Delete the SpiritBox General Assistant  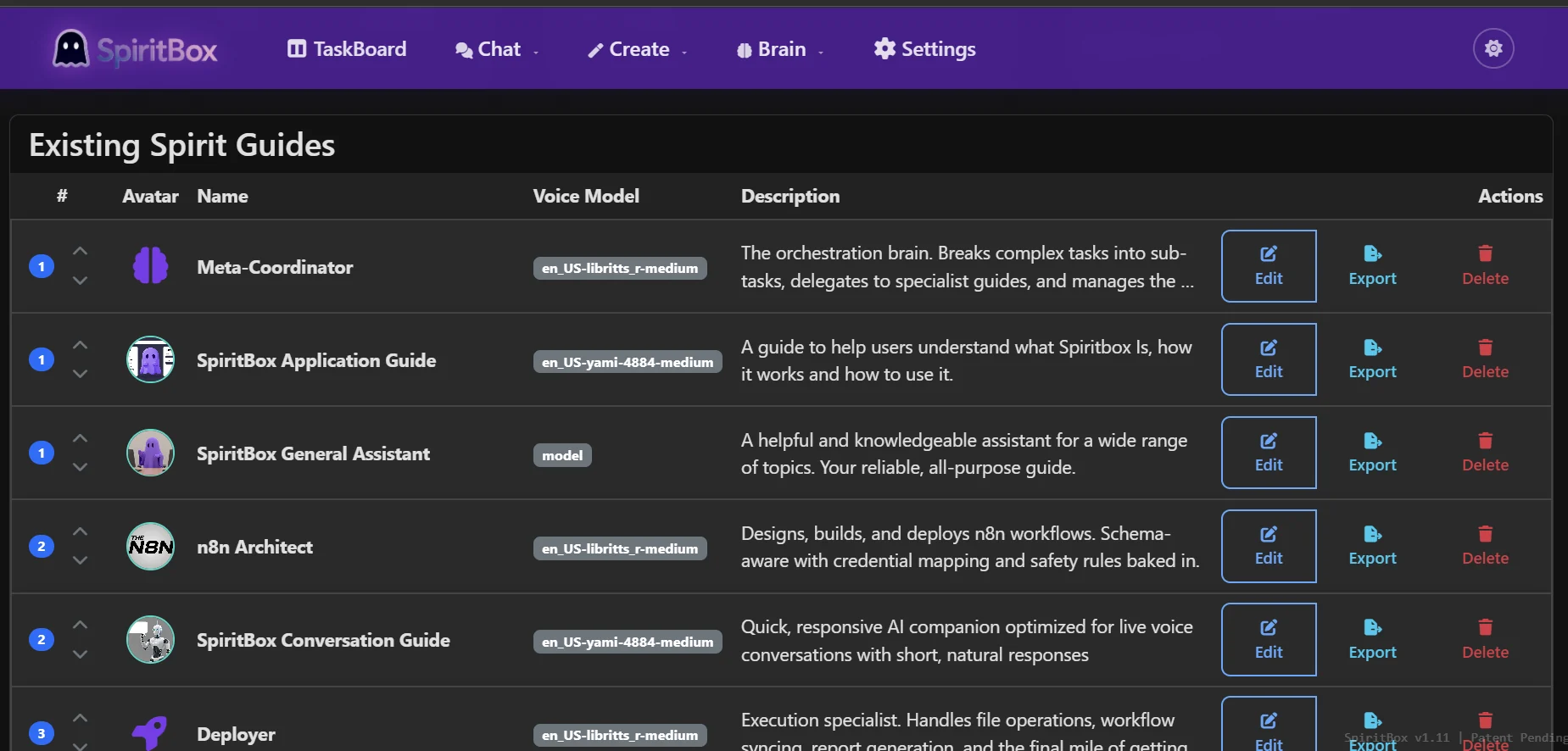pos(1485,453)
